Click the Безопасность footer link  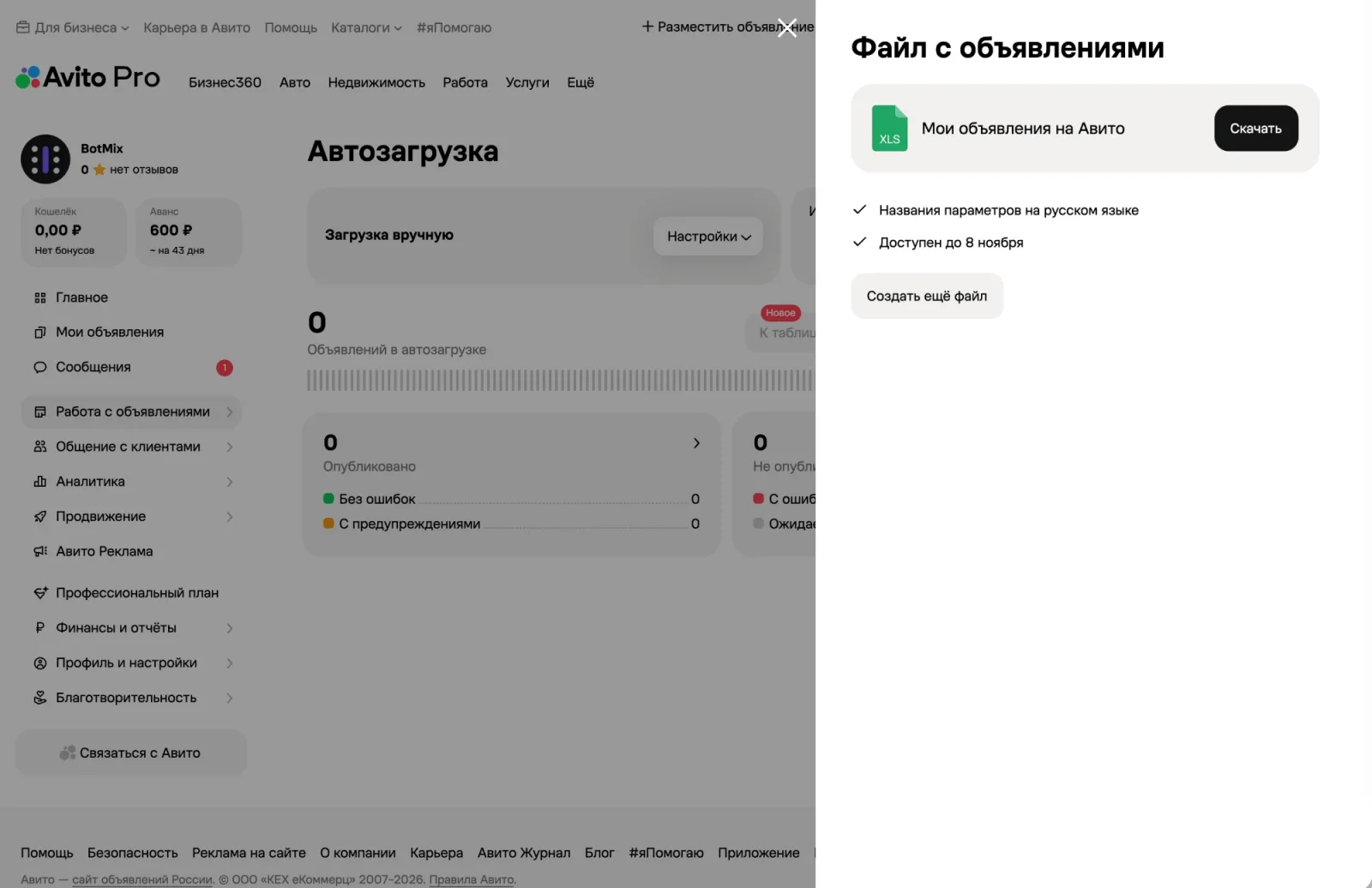pos(133,853)
